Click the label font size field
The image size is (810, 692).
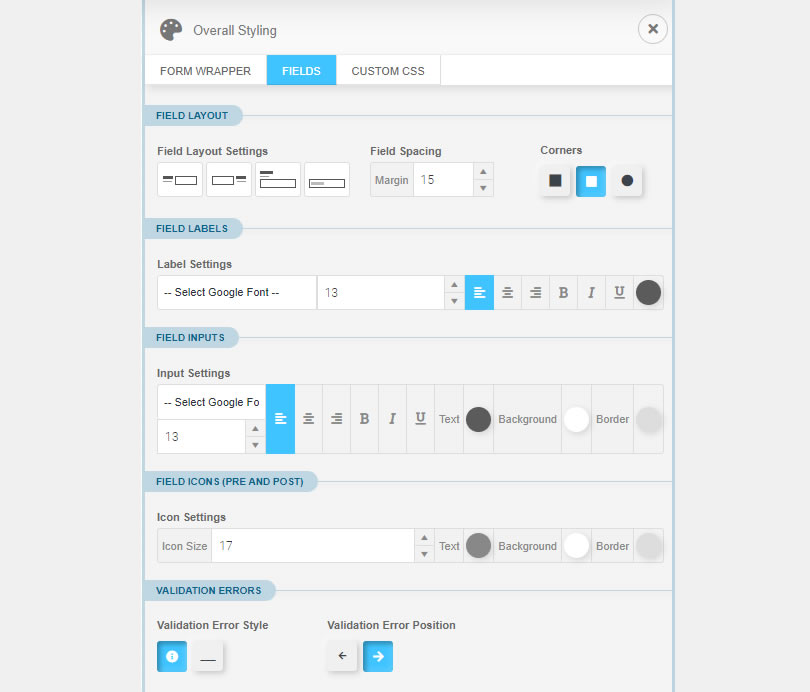381,293
